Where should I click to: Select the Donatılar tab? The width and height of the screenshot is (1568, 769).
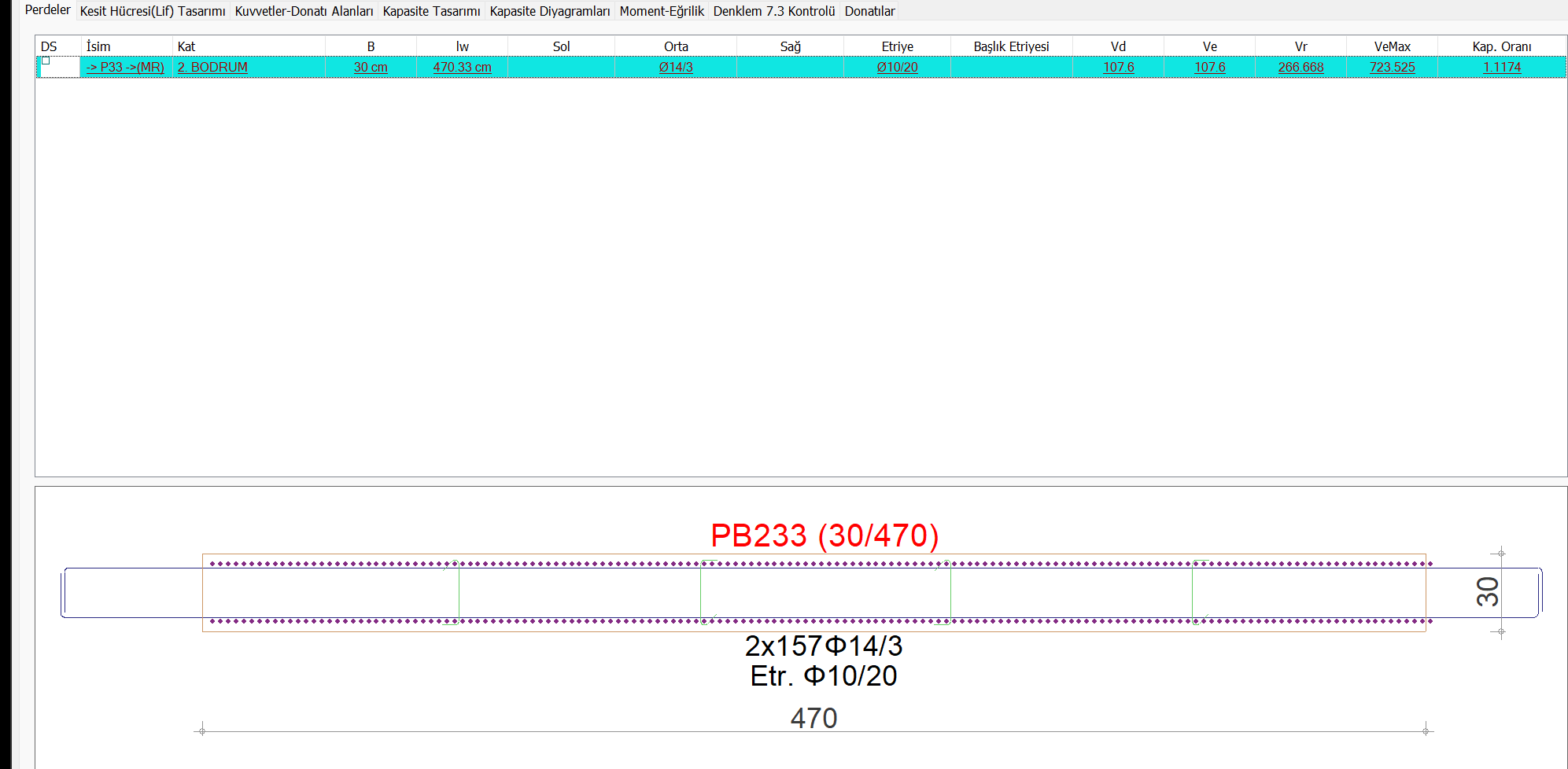(869, 11)
